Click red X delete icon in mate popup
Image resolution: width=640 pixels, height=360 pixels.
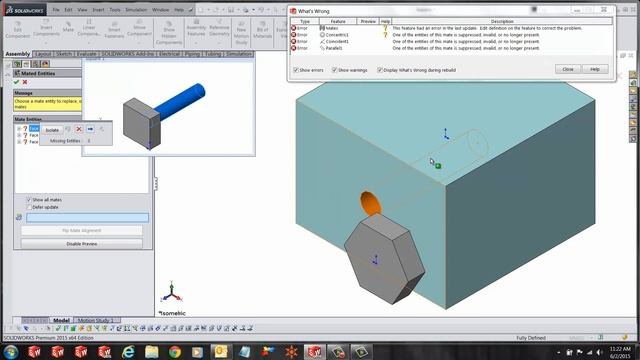point(79,129)
